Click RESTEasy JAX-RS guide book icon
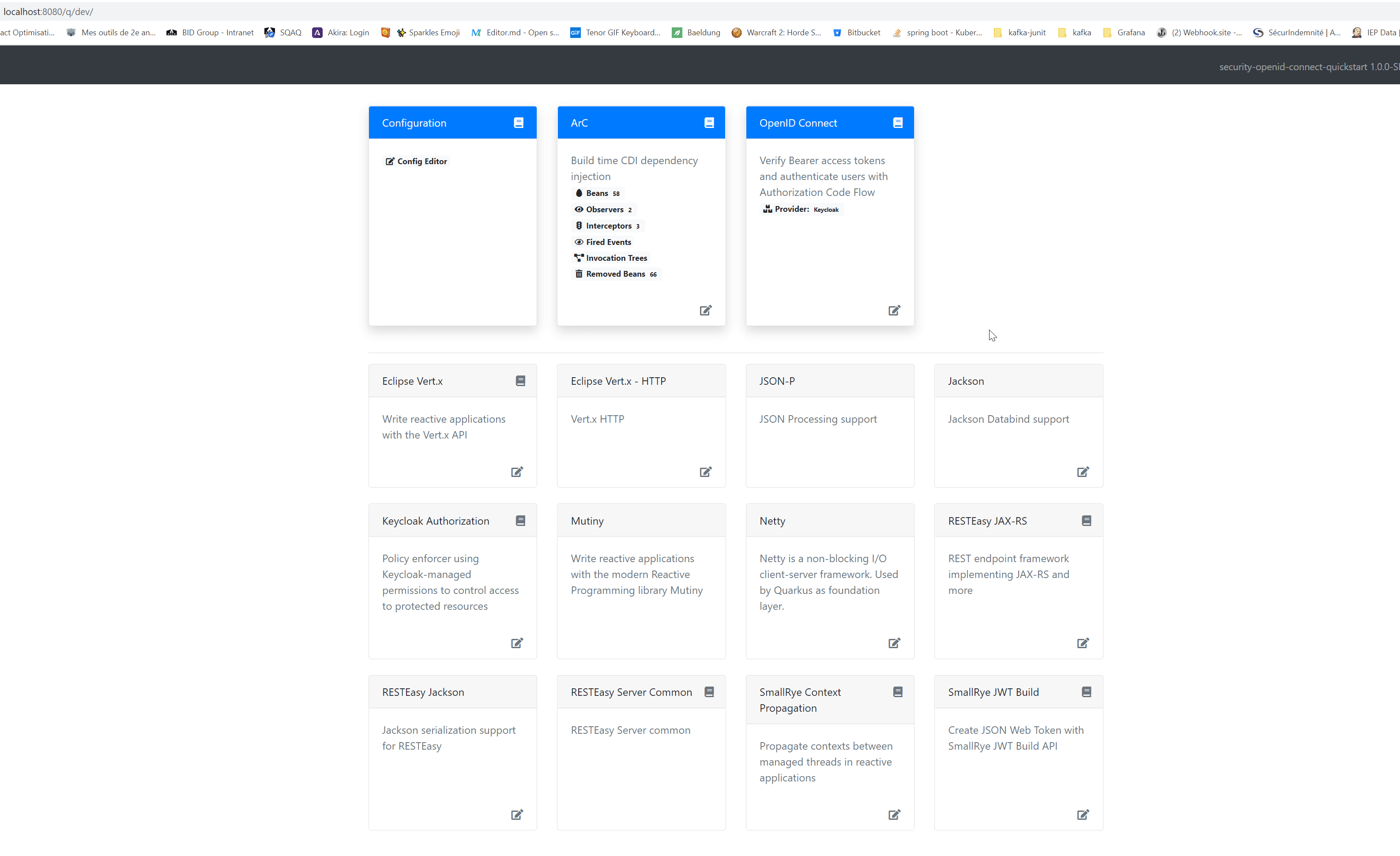The image size is (1400, 856). 1086,520
